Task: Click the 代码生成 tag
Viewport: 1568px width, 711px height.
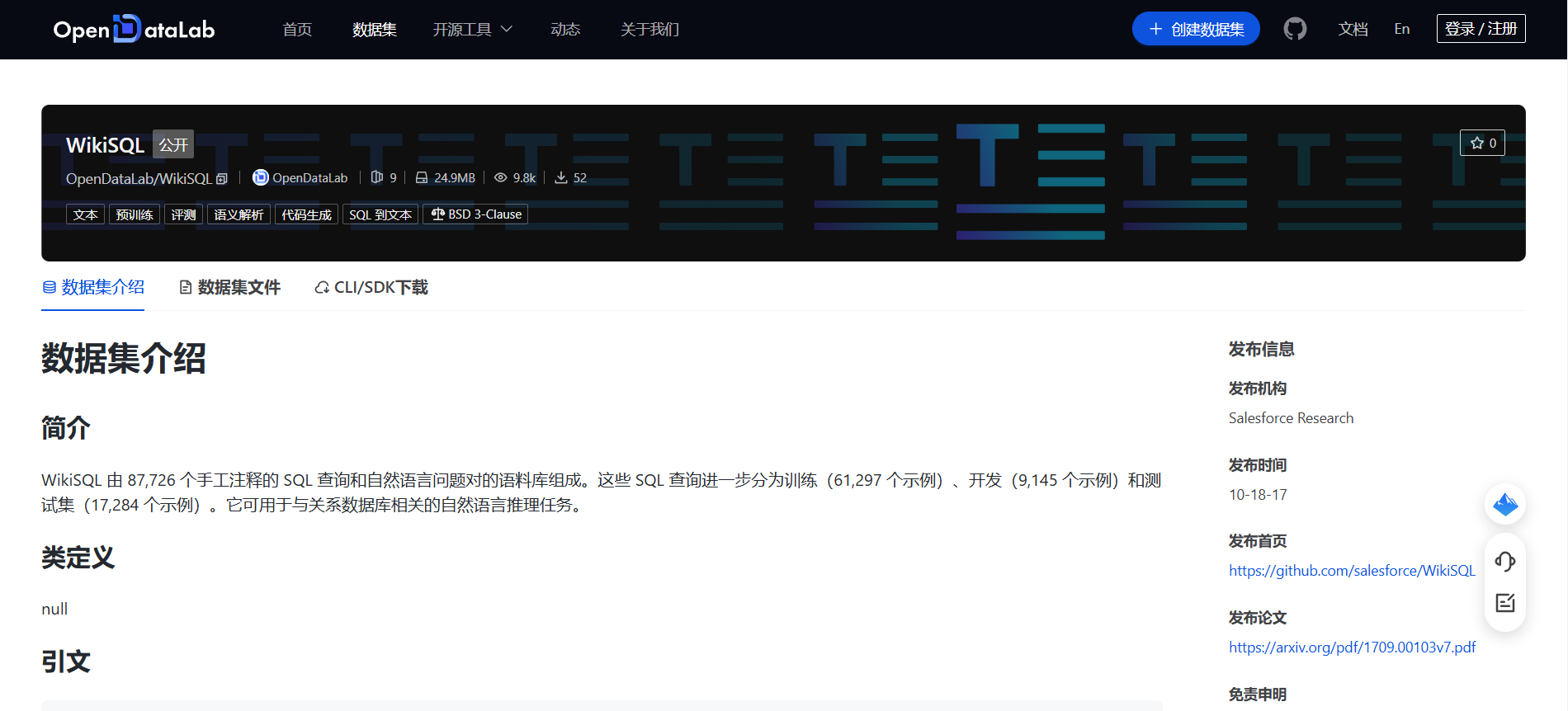Action: pyautogui.click(x=306, y=214)
